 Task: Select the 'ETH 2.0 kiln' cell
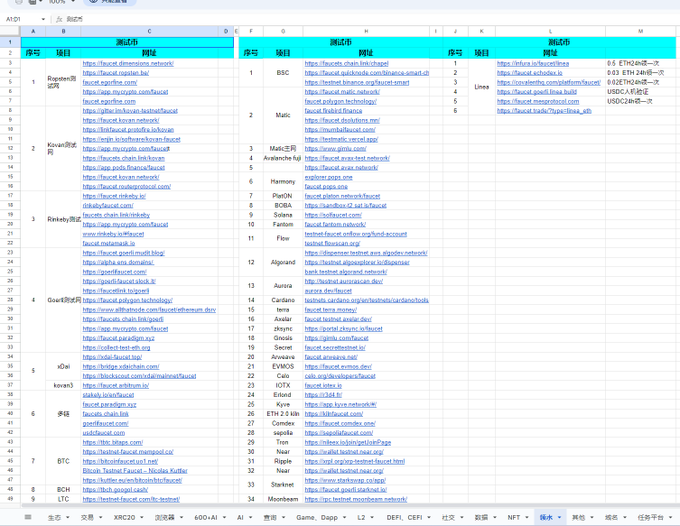(283, 414)
